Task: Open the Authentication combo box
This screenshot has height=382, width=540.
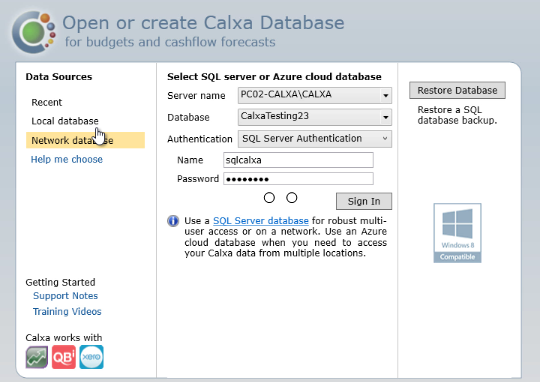Action: pos(315,139)
